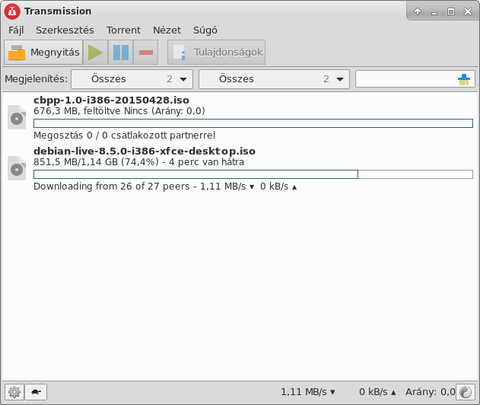The height and width of the screenshot is (405, 480).
Task: Open the Súgó menu
Action: click(205, 30)
